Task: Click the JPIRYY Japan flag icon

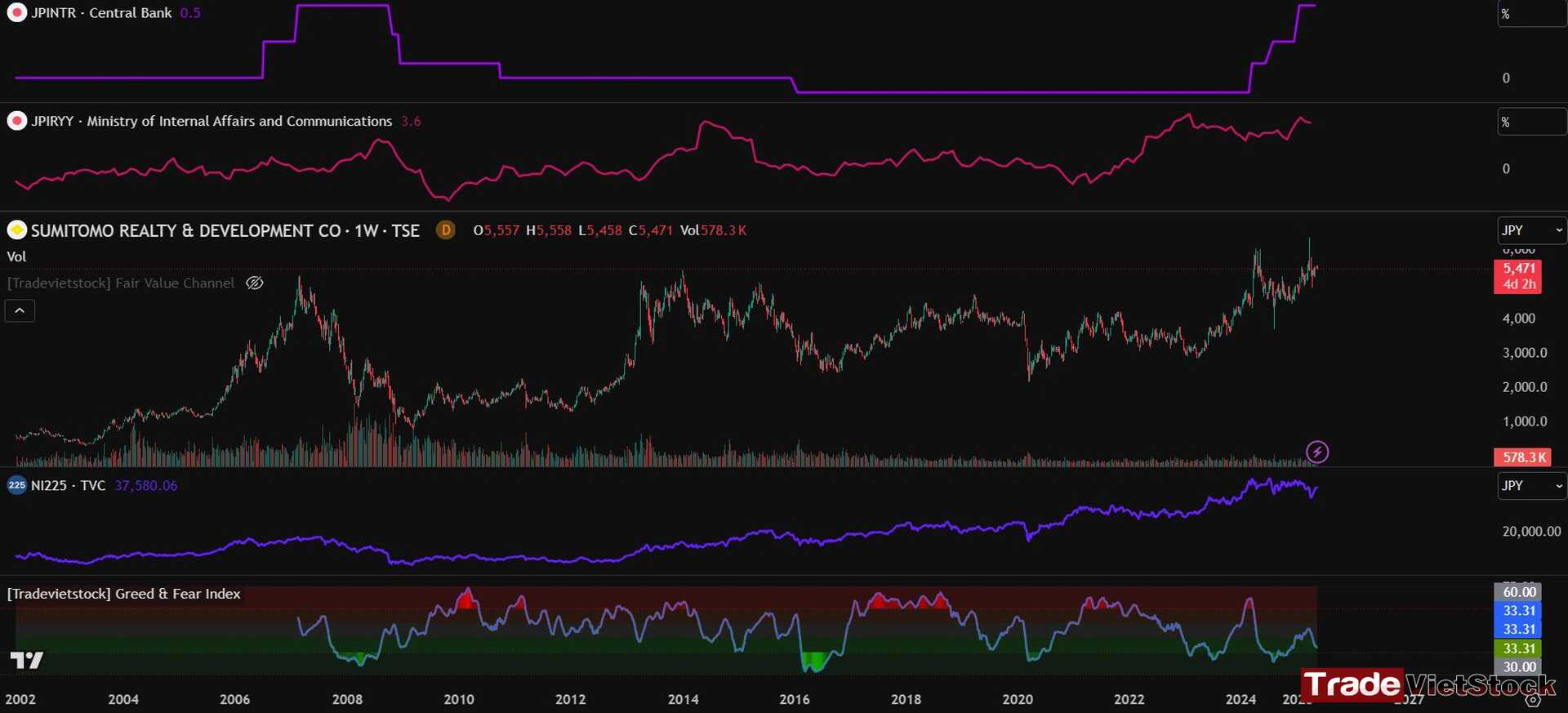Action: tap(16, 121)
